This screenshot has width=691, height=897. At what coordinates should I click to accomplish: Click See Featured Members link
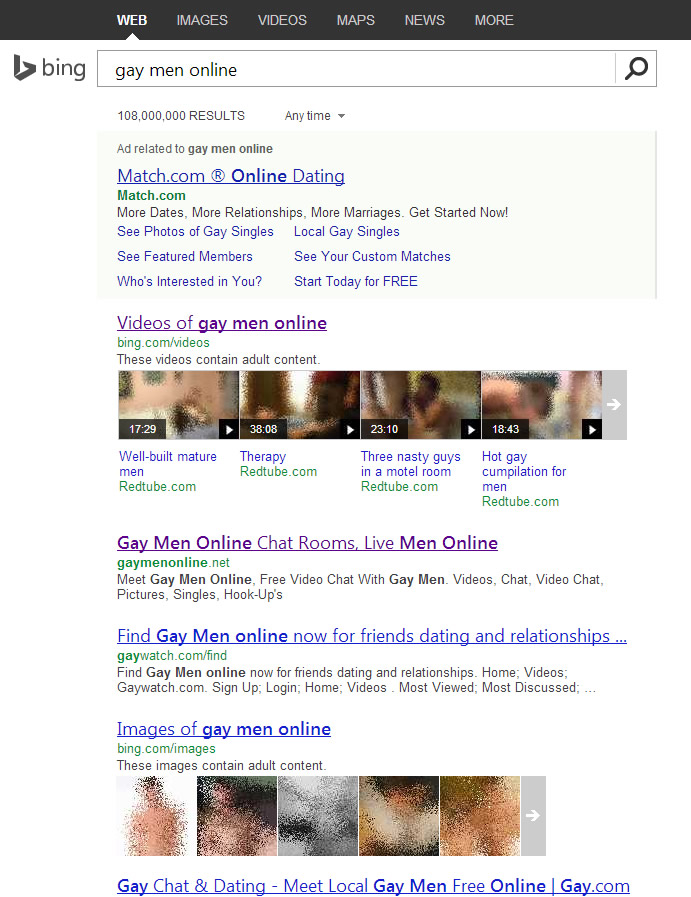[185, 256]
